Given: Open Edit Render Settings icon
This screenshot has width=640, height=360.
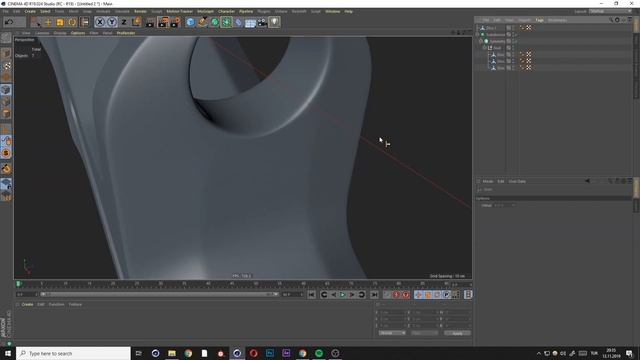Looking at the screenshot, I should tap(176, 22).
